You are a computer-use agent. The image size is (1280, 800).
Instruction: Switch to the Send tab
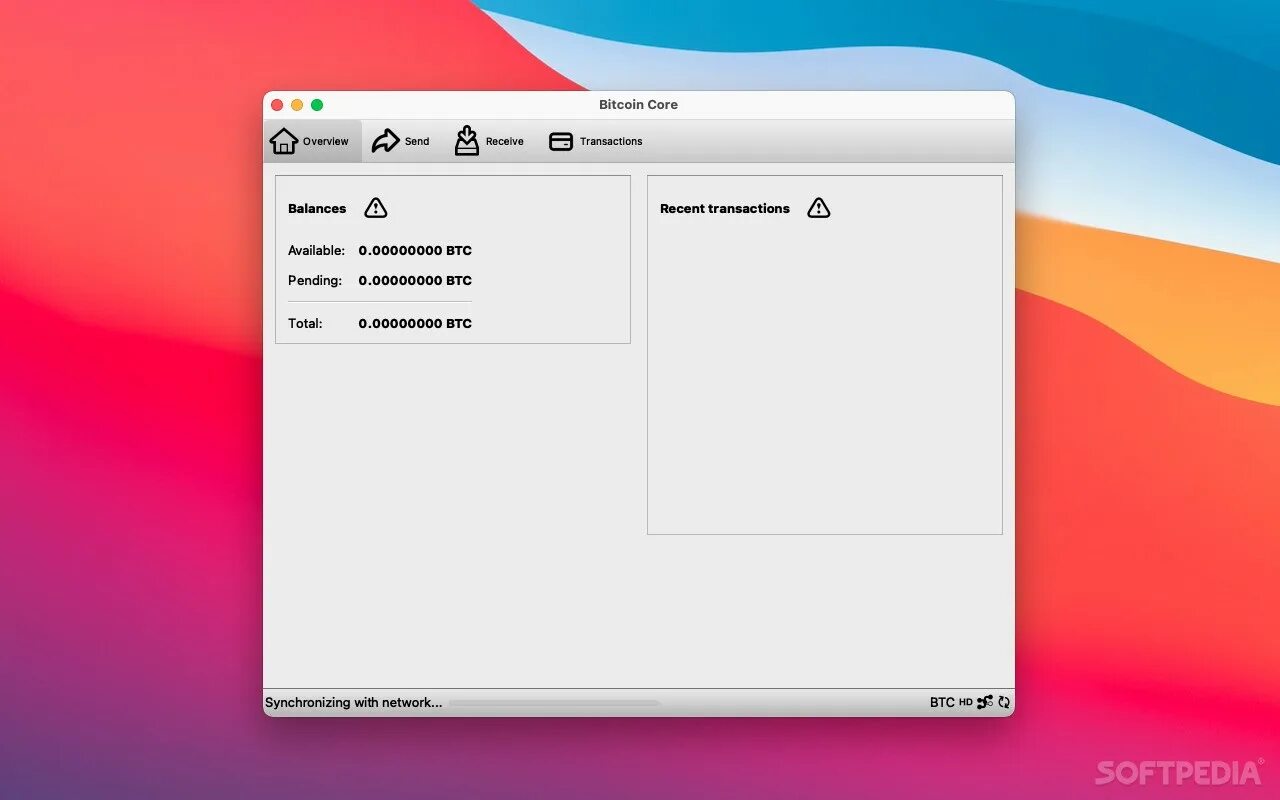coord(400,141)
